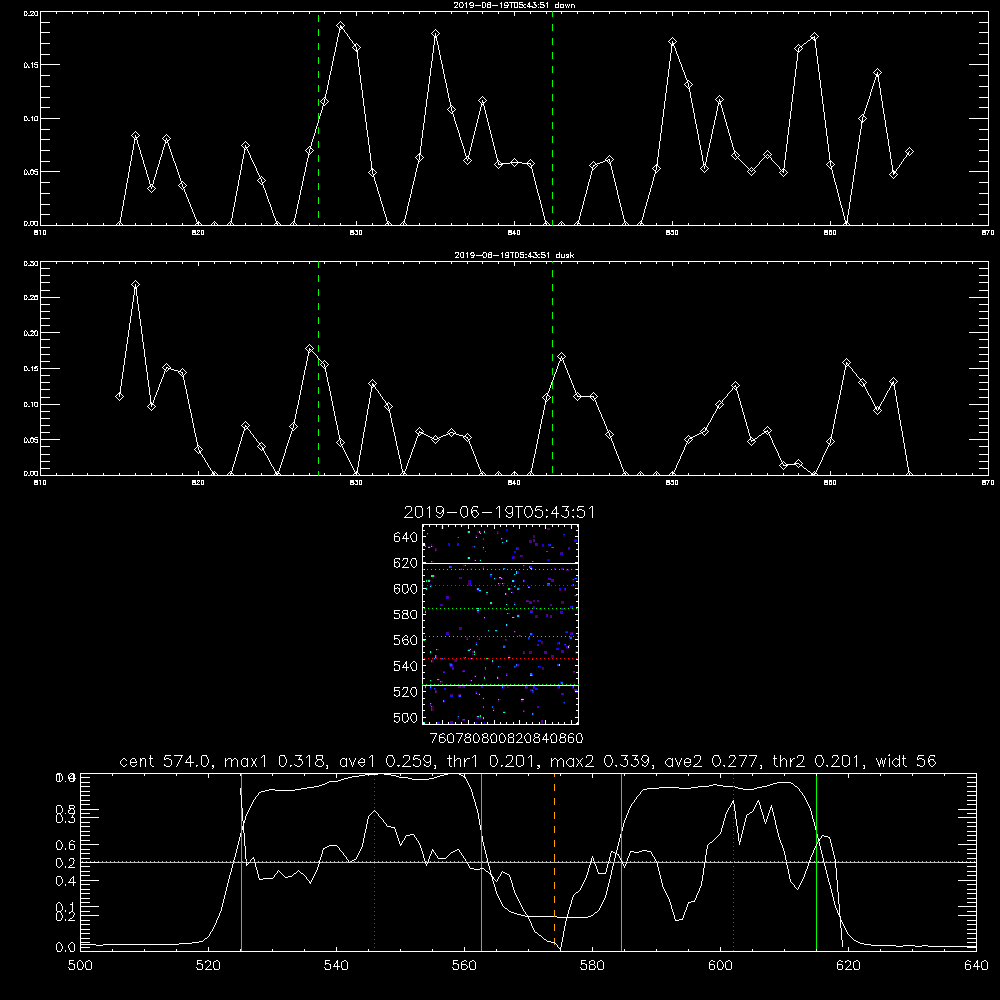The height and width of the screenshot is (1000, 1000).
Task: Click the red dotted line near 546 in bottom plot
Action: pyautogui.click(x=374, y=861)
